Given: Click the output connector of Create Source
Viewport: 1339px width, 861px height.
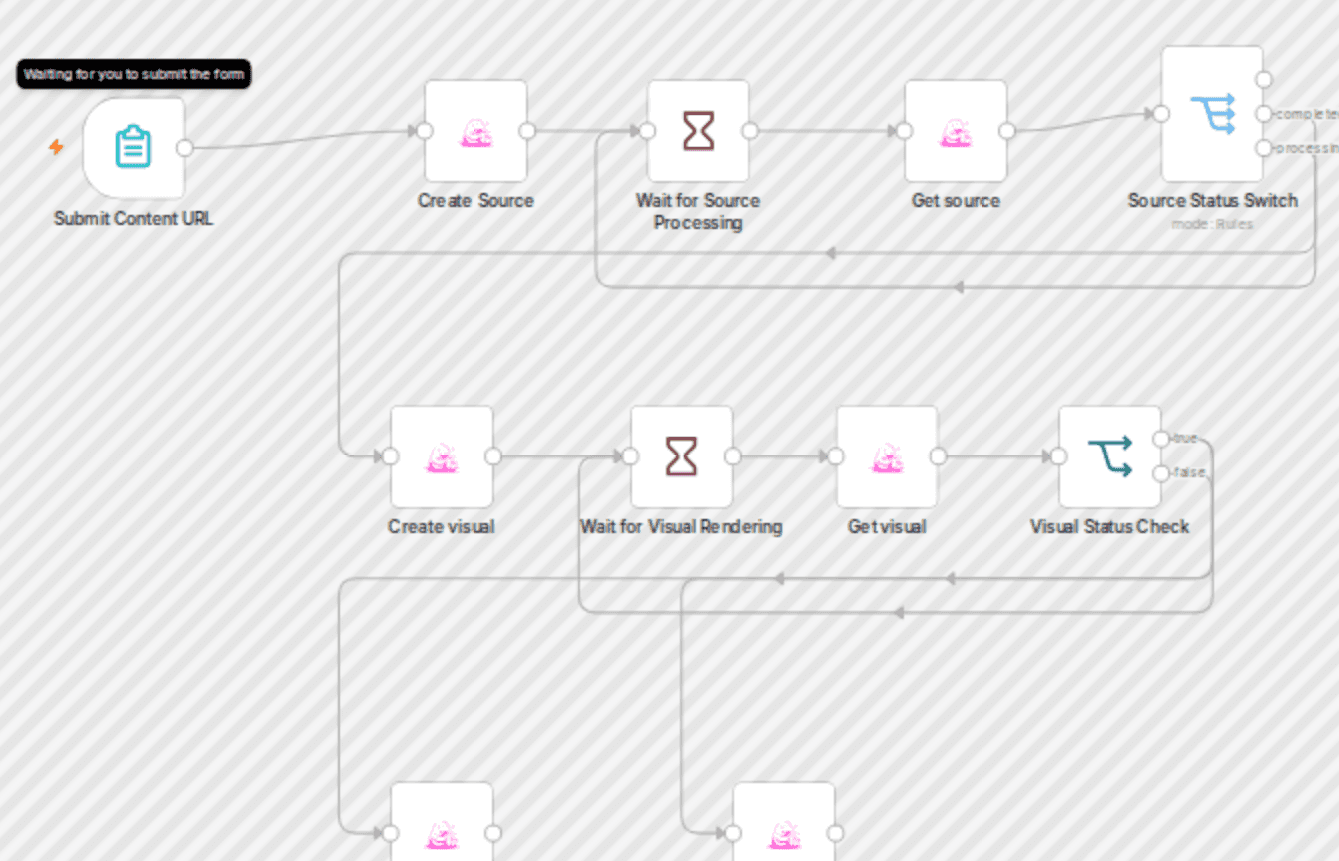Looking at the screenshot, I should 527,131.
